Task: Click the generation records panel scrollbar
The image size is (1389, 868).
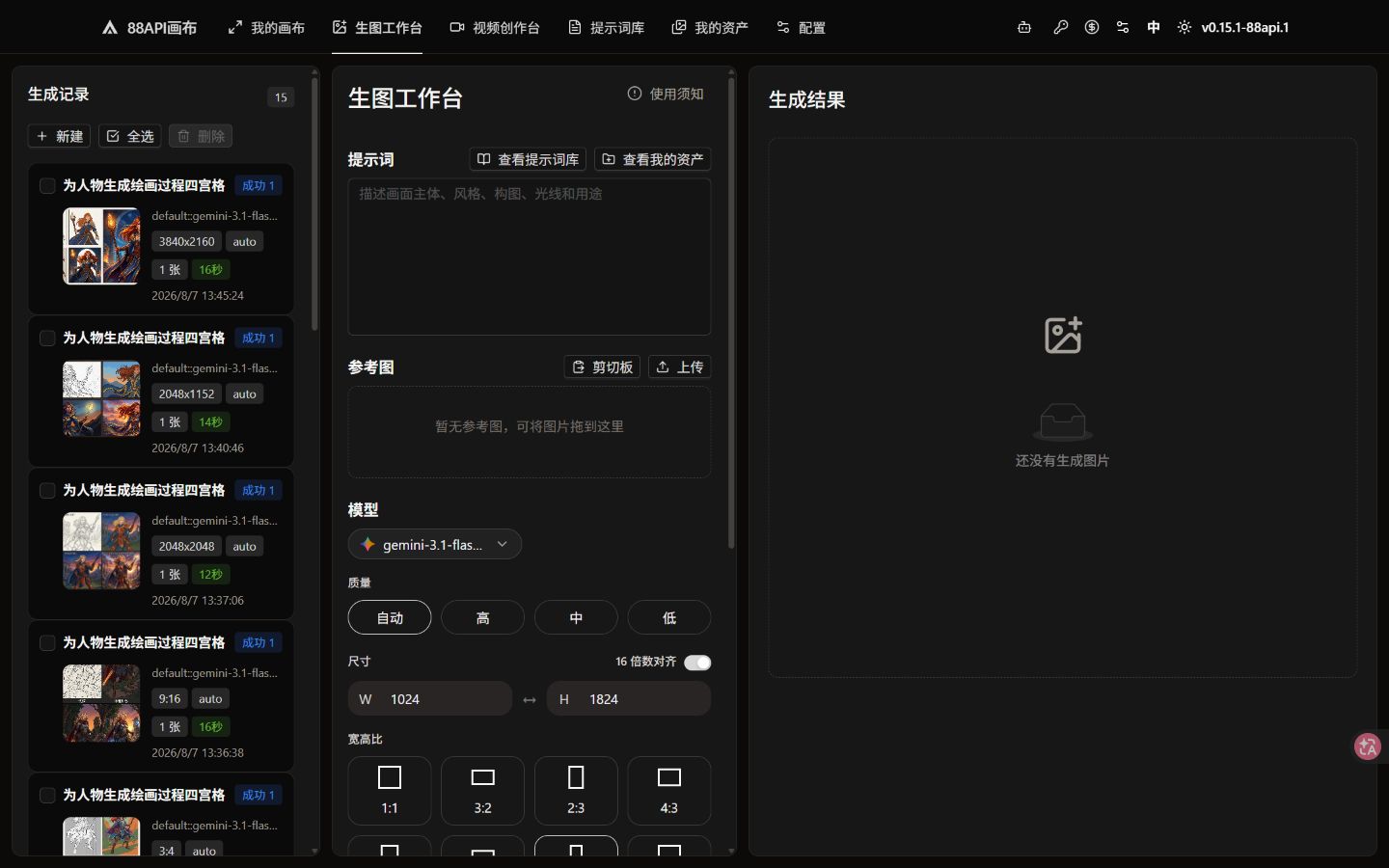Action: point(314,203)
